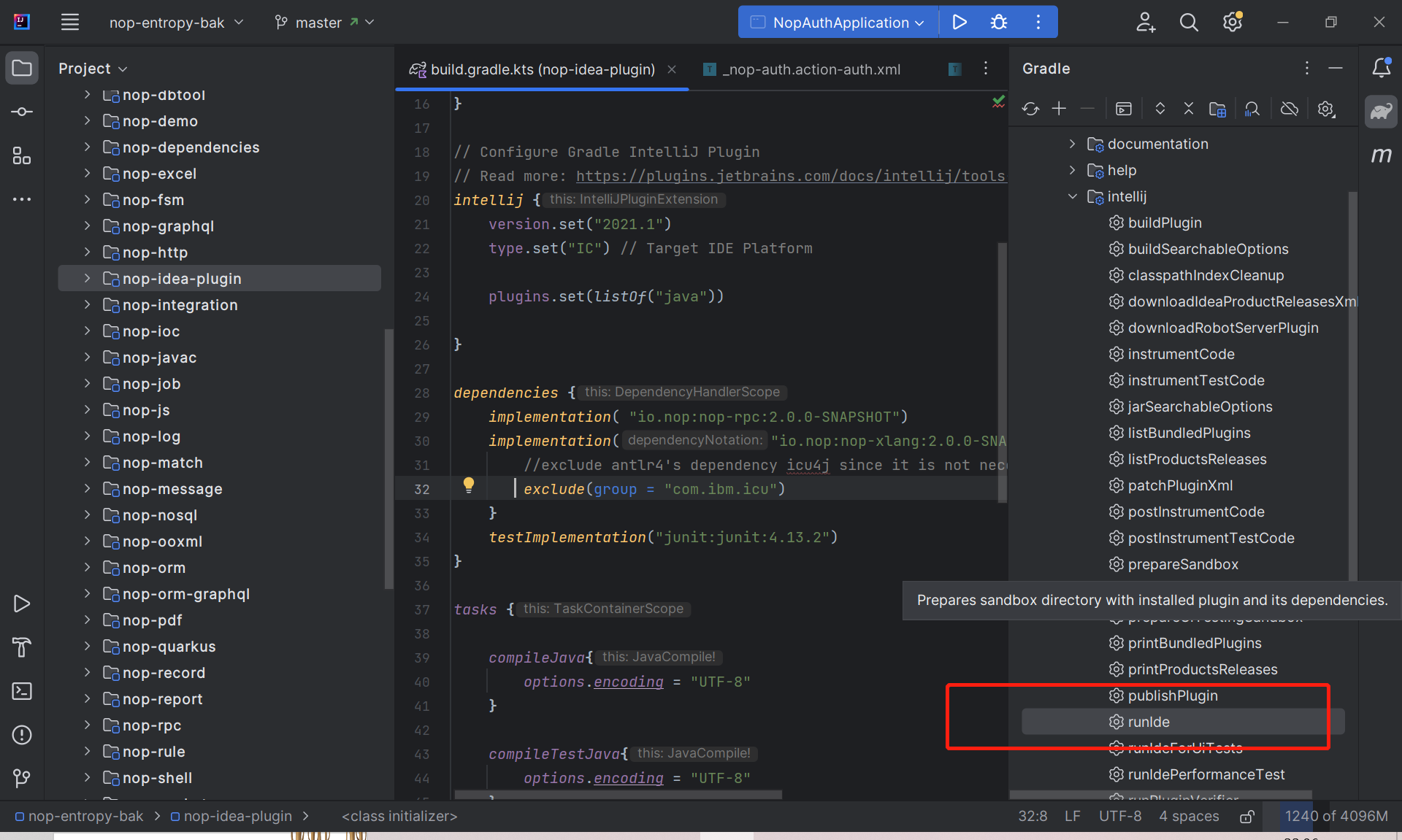Debug NopAuthApplication with the bug icon

pyautogui.click(x=999, y=22)
